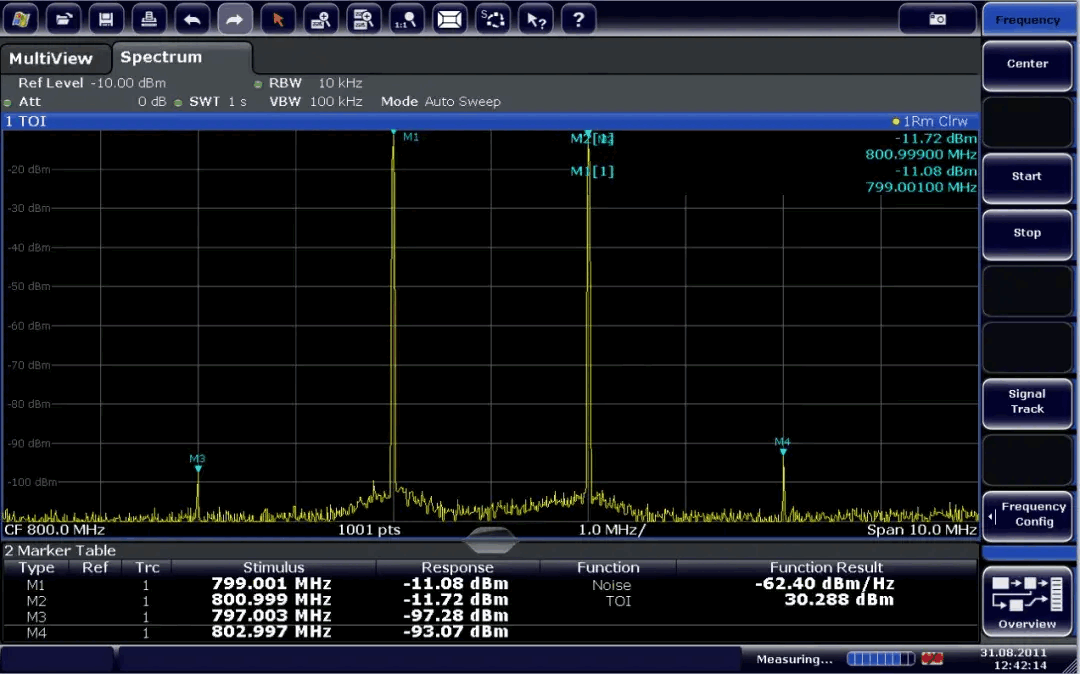Choose the Start frequency softkey
The image size is (1080, 674).
1027,176
